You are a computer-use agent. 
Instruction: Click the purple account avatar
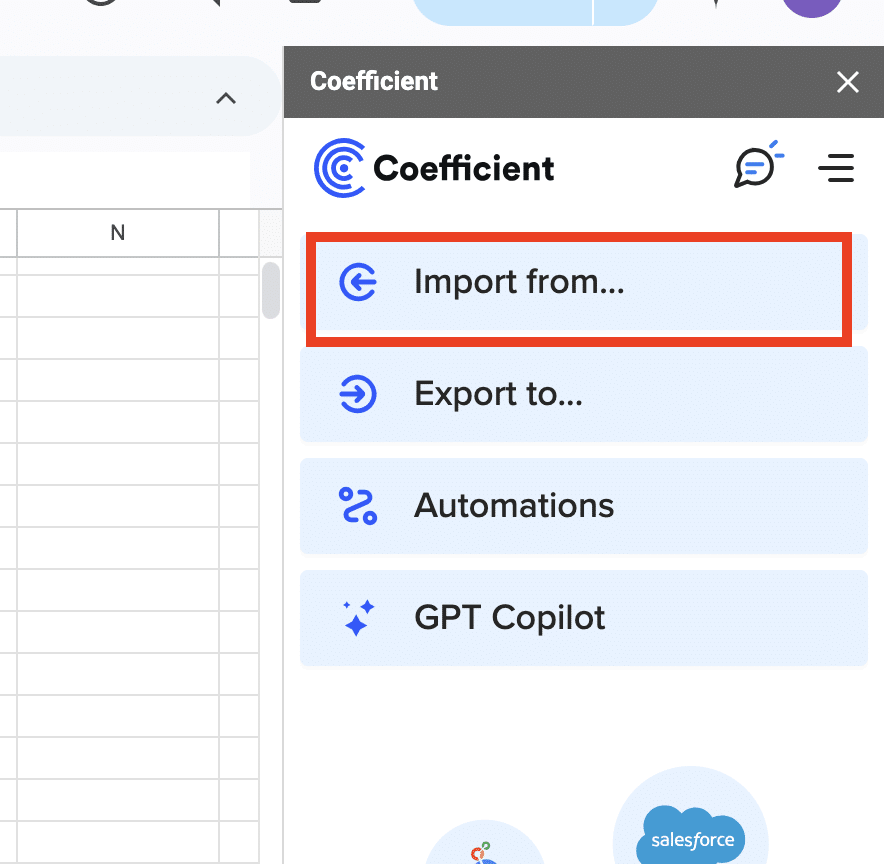[812, 8]
